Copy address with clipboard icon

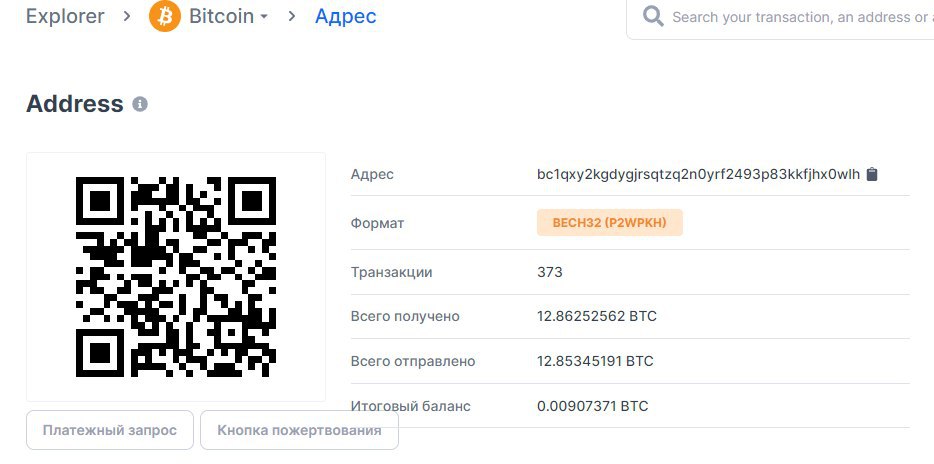(x=872, y=175)
